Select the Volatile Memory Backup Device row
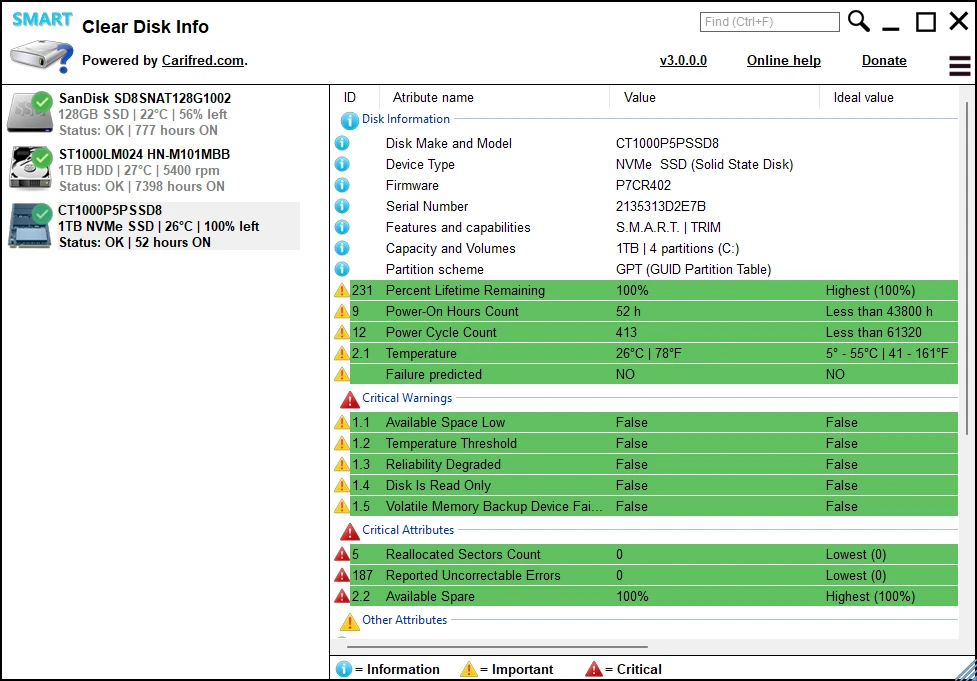977x681 pixels. click(x=646, y=507)
